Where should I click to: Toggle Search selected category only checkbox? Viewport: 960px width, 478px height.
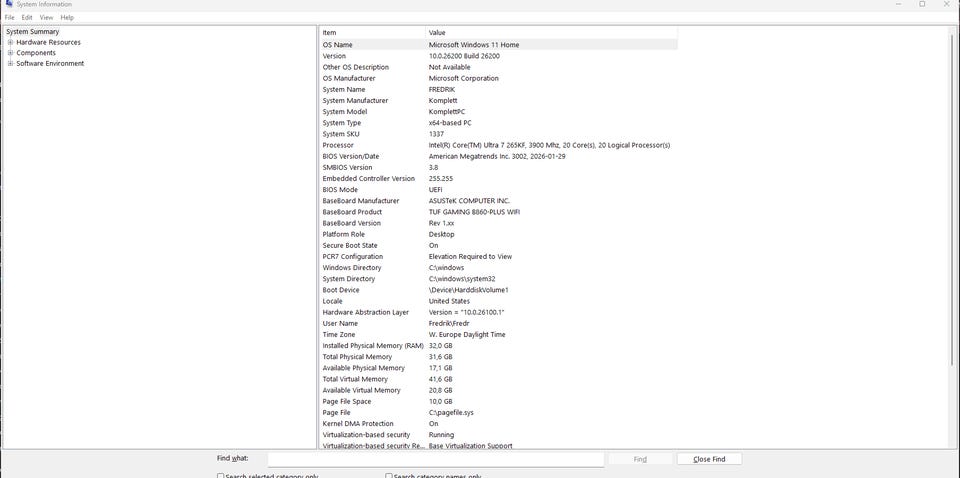[220, 476]
